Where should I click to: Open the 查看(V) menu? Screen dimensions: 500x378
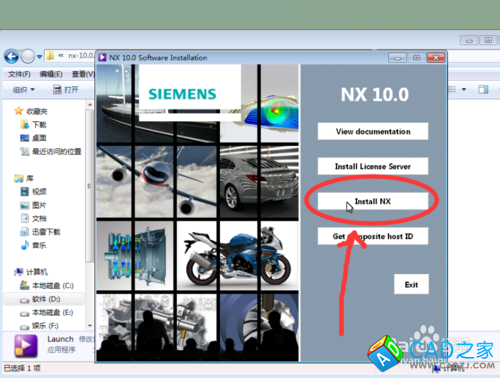point(83,74)
